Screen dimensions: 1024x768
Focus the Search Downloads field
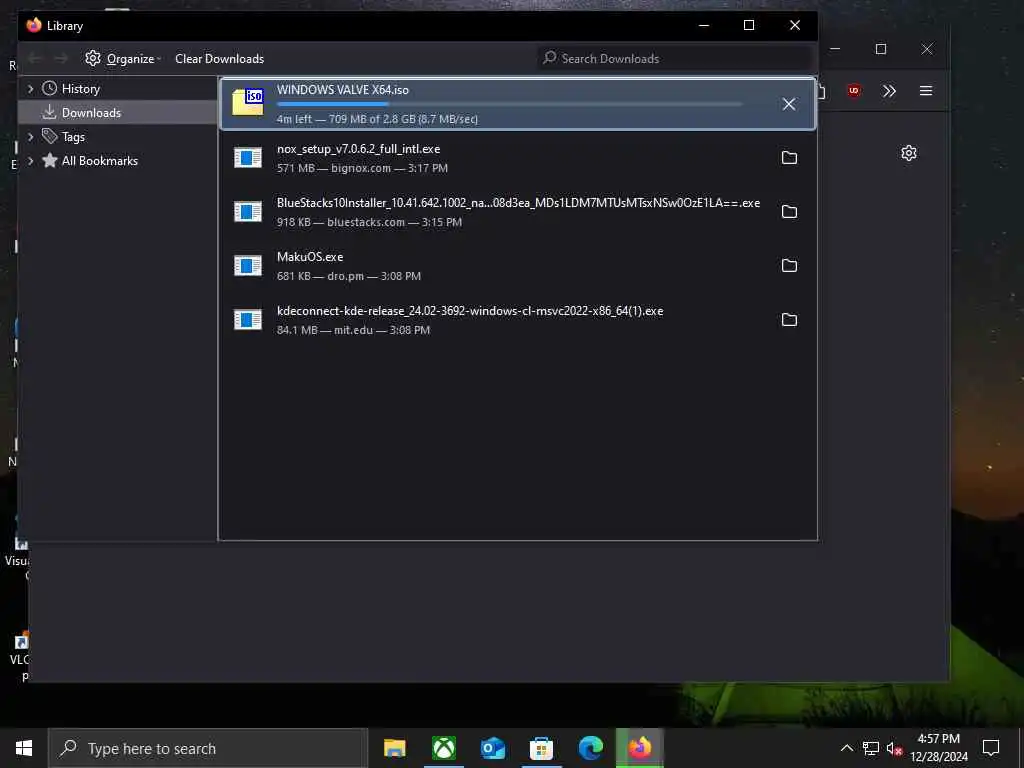(x=675, y=59)
